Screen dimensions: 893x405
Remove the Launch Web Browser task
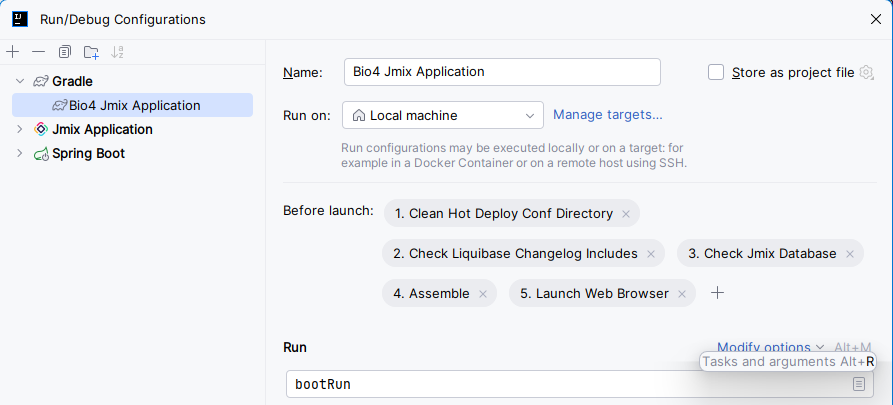pyautogui.click(x=682, y=294)
